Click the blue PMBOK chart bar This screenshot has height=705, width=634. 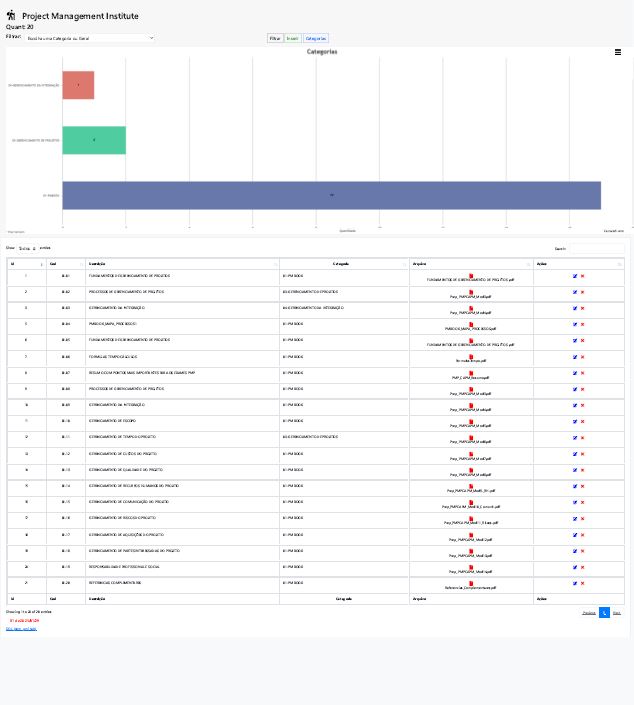pyautogui.click(x=331, y=195)
